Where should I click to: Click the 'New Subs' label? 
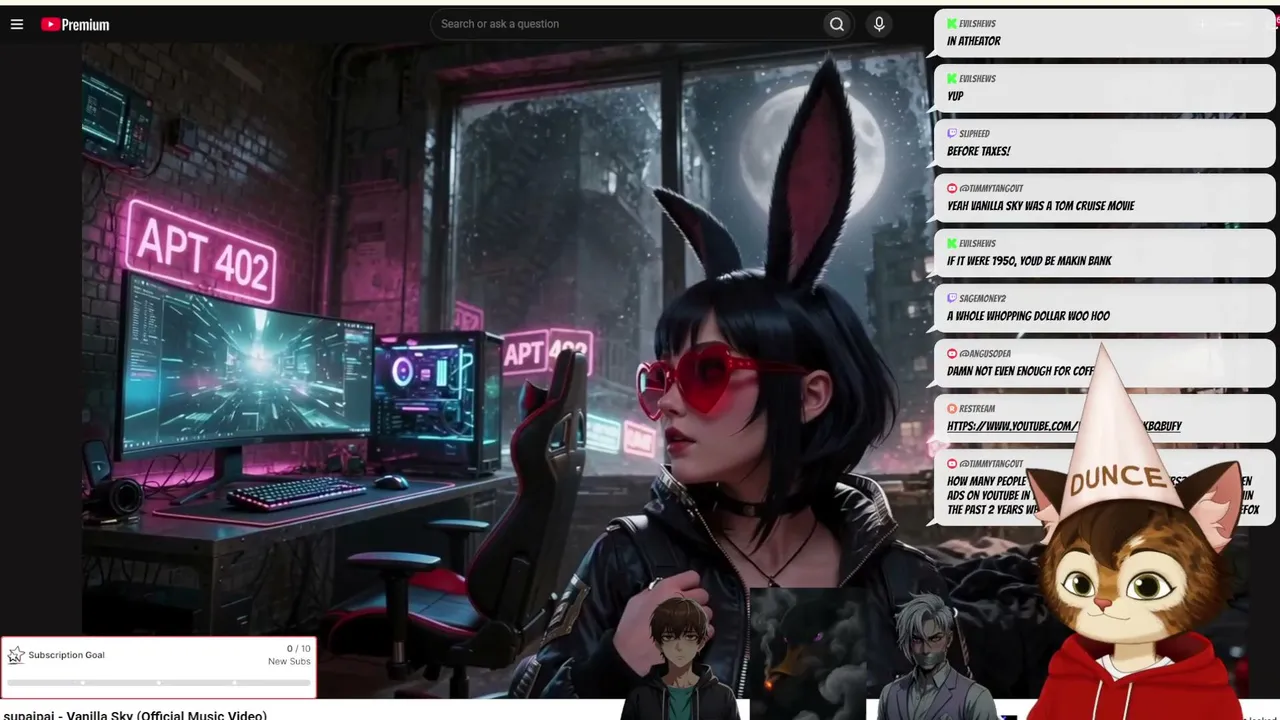coord(289,662)
